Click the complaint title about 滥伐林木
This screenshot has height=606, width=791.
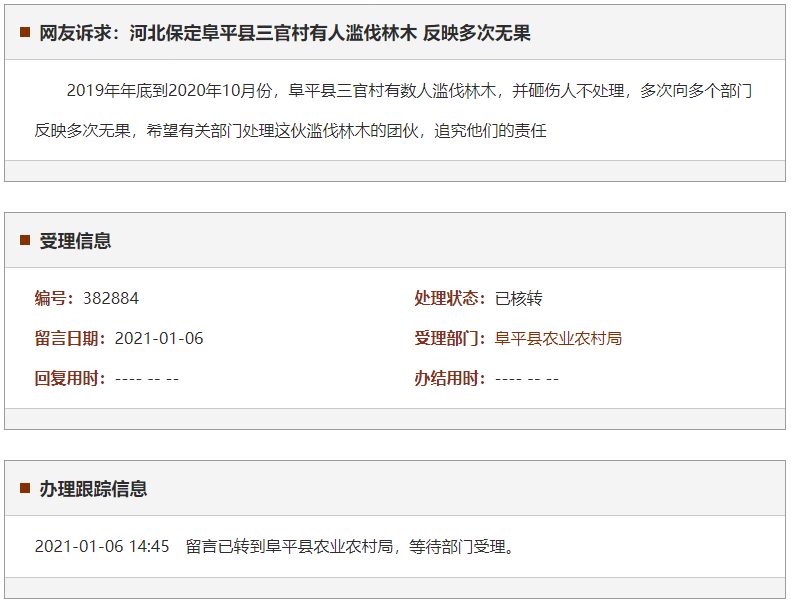(285, 33)
